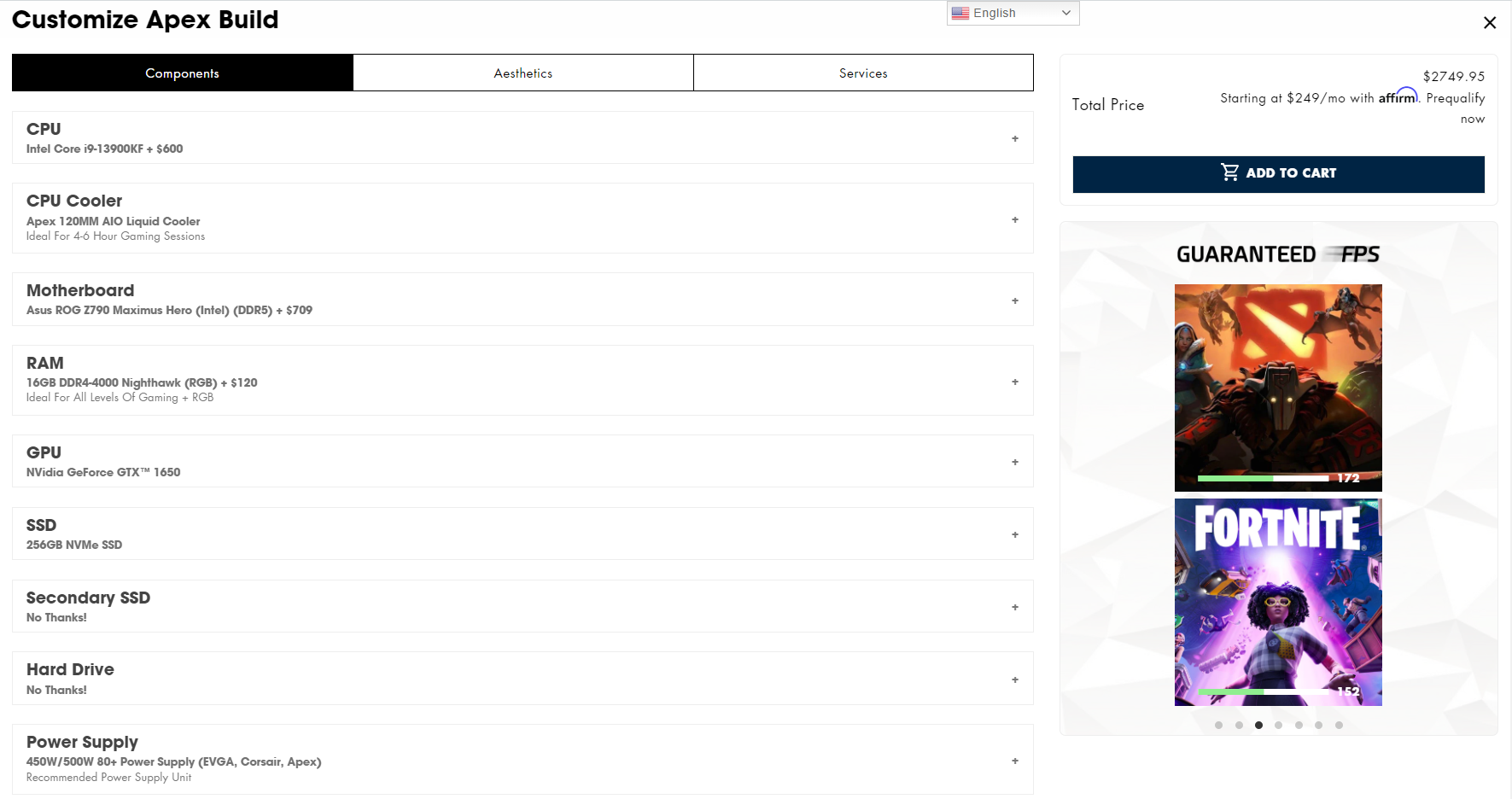Click the Fortnite game thumbnail

1277,602
